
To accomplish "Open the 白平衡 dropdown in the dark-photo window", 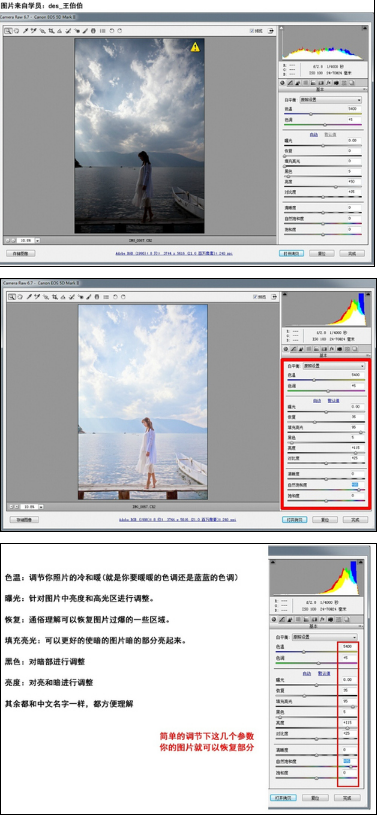I will tap(331, 100).
